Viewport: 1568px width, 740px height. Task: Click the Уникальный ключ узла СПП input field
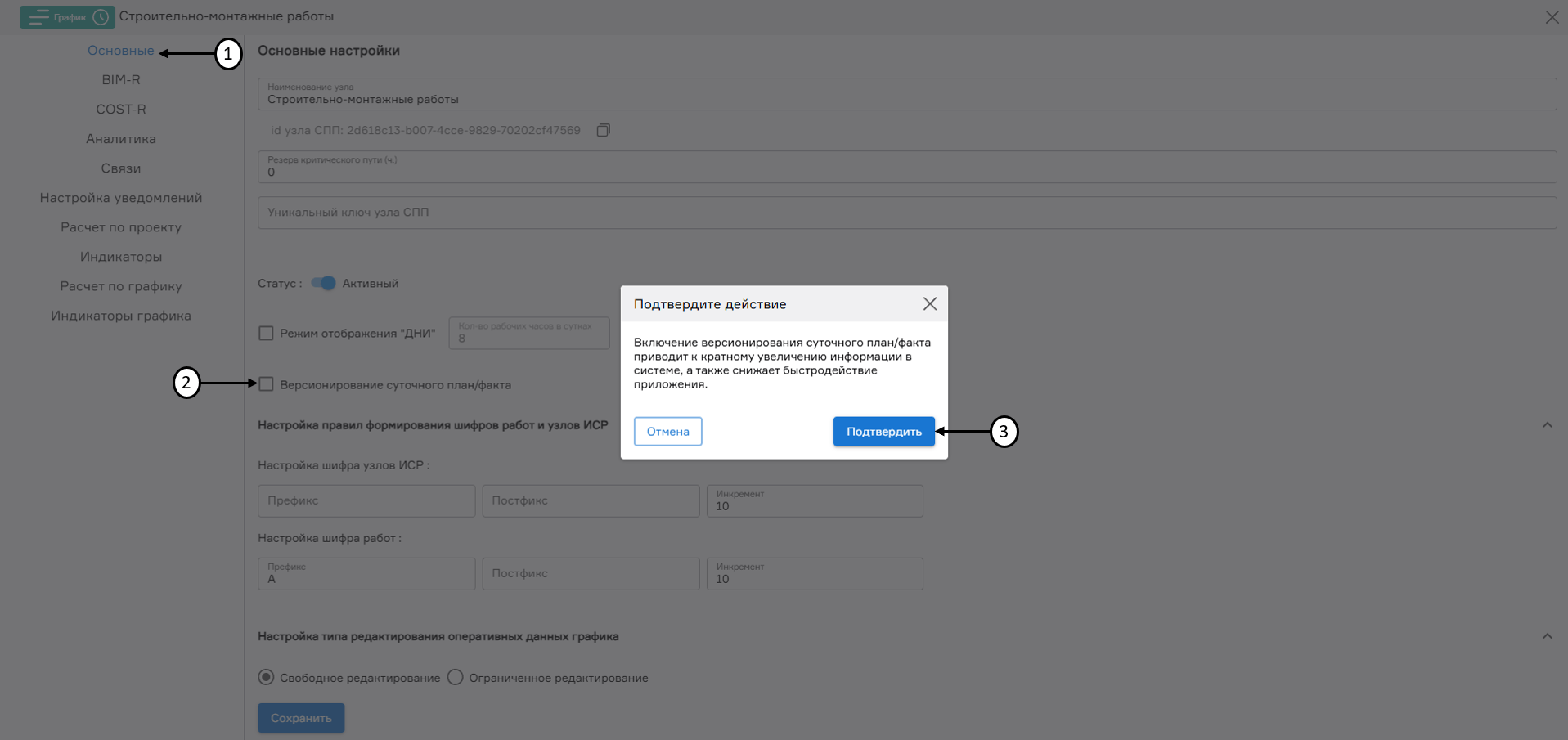click(573, 212)
